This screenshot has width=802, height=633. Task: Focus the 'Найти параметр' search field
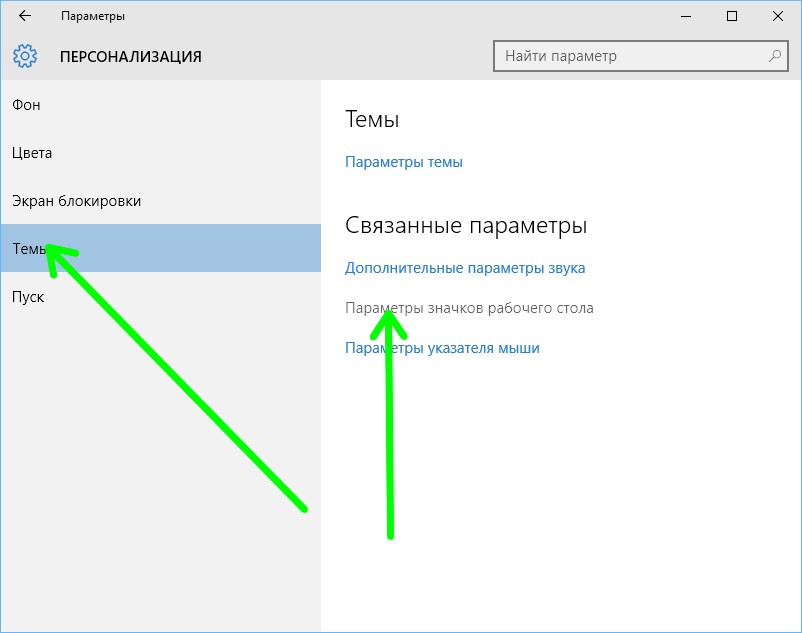(640, 56)
